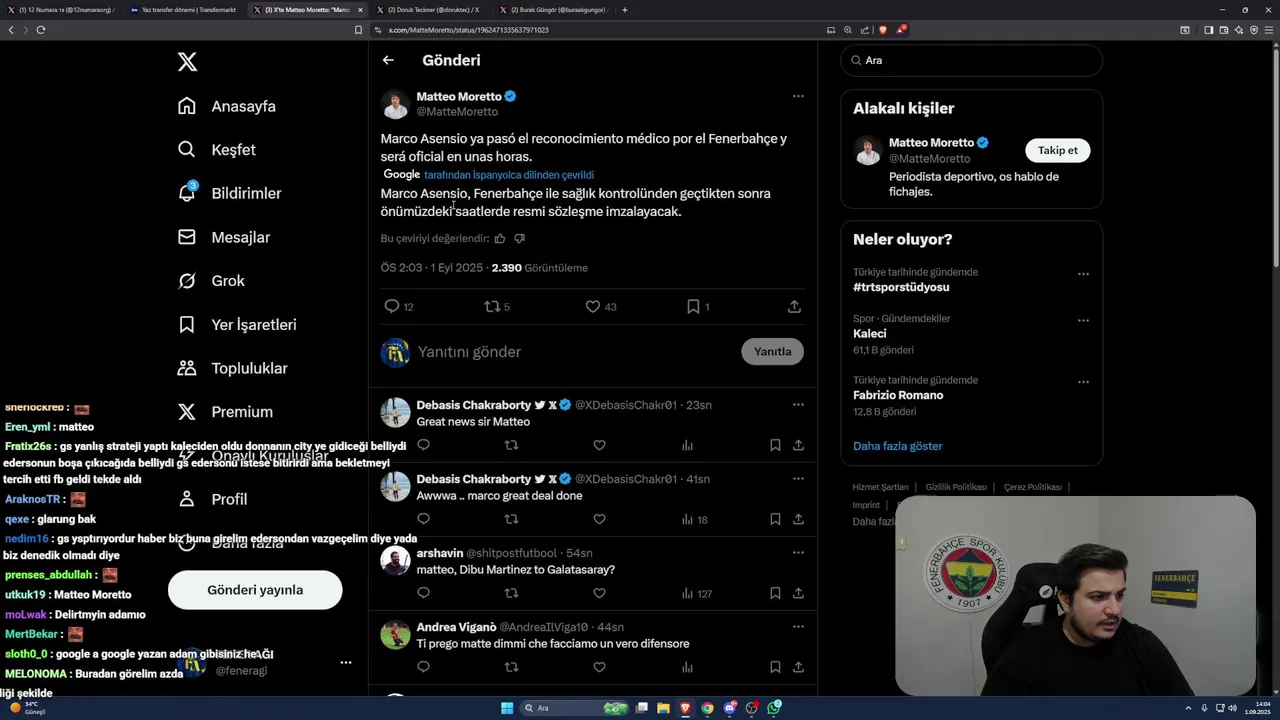
Task: Switch to Transfermarkt browser tab
Action: [185, 10]
